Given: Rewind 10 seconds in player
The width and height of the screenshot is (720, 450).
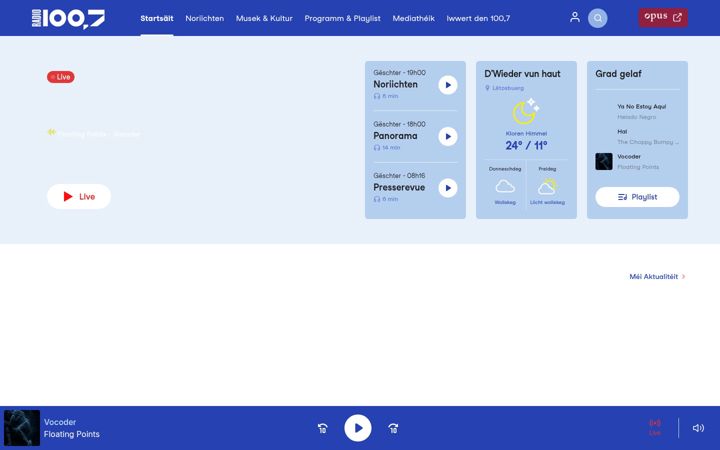Looking at the screenshot, I should (x=322, y=428).
